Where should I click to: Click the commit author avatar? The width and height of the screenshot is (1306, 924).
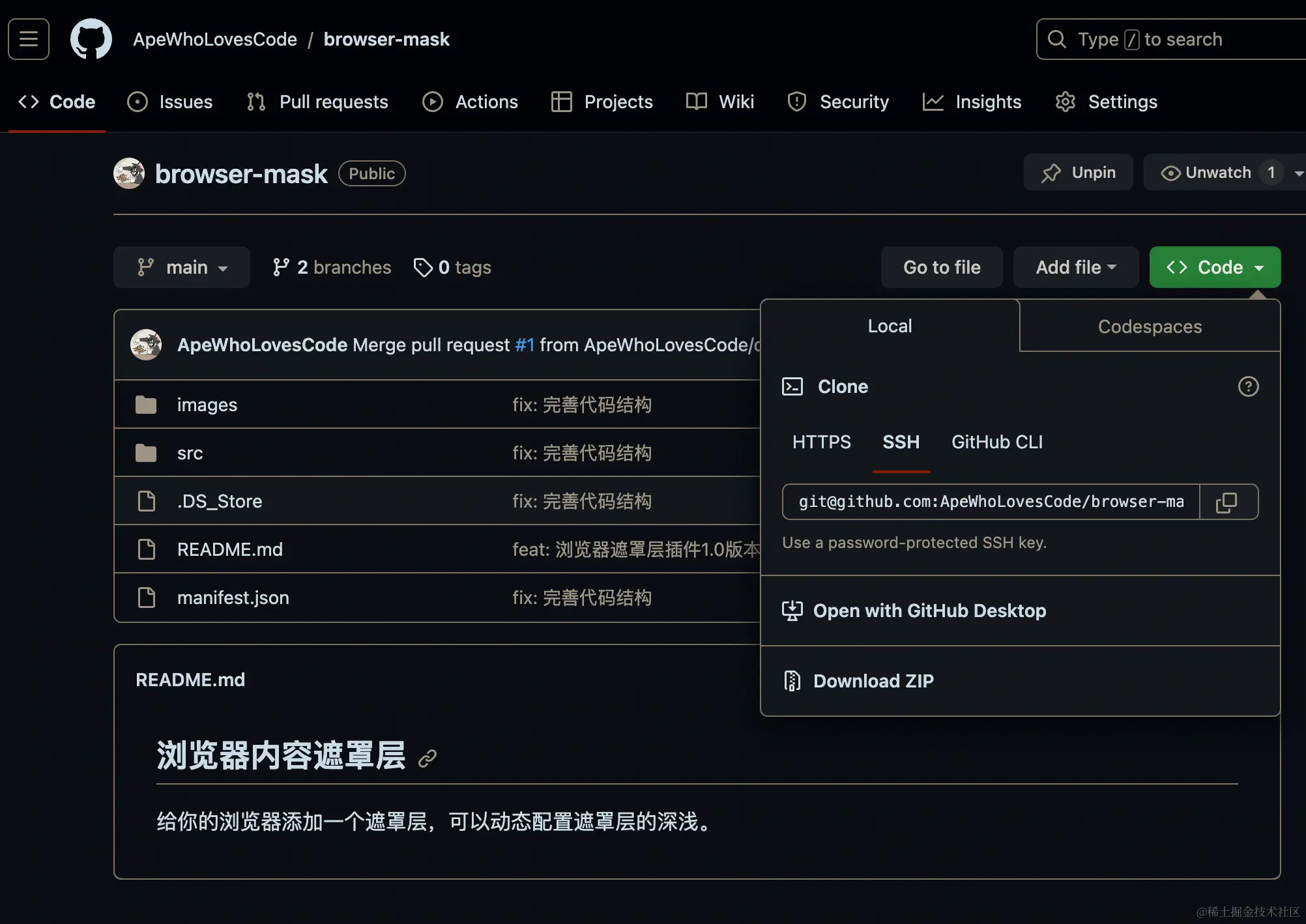[146, 345]
